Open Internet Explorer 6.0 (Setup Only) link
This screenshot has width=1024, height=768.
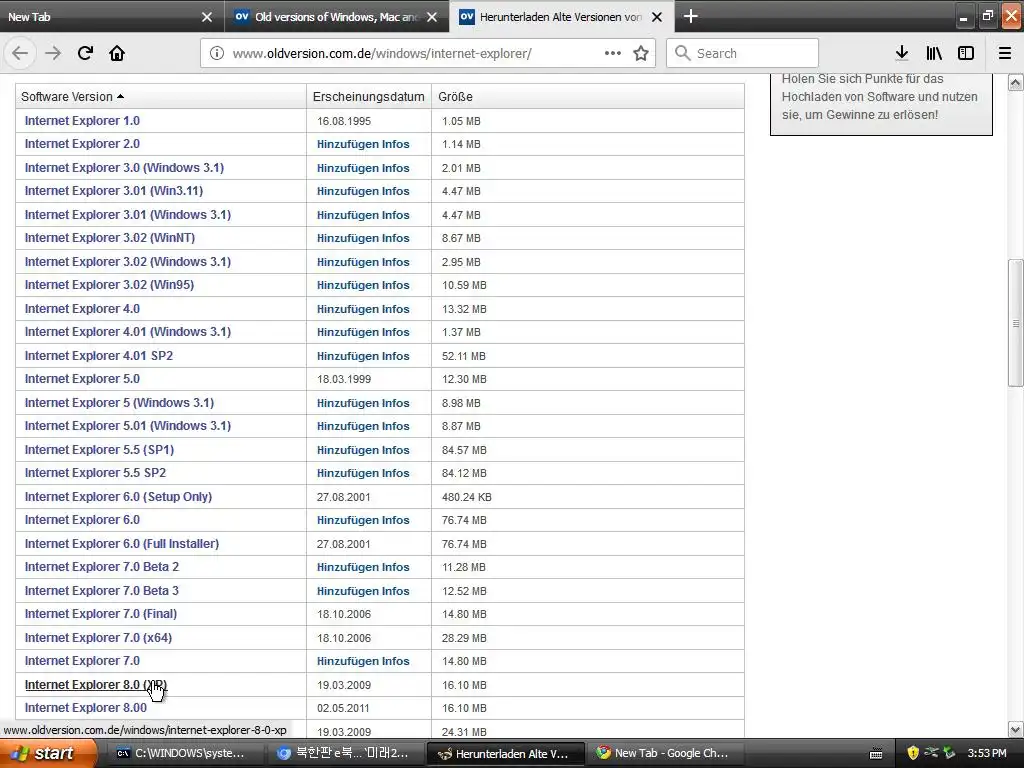118,497
